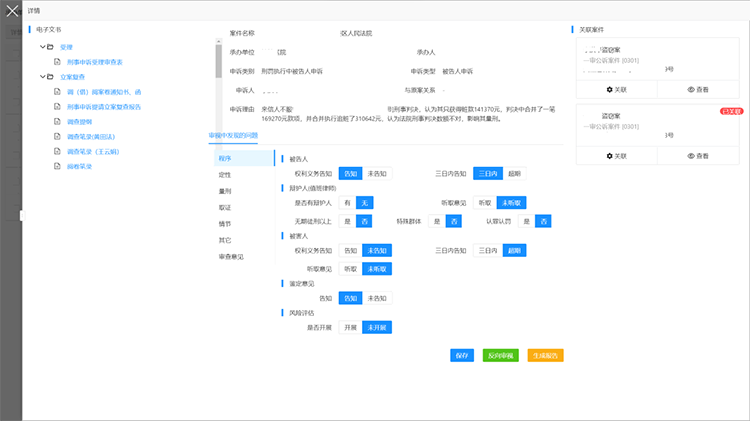The image size is (750, 421).
Task: Select 未告知 for 被告人 权利义务告知
Action: point(377,173)
